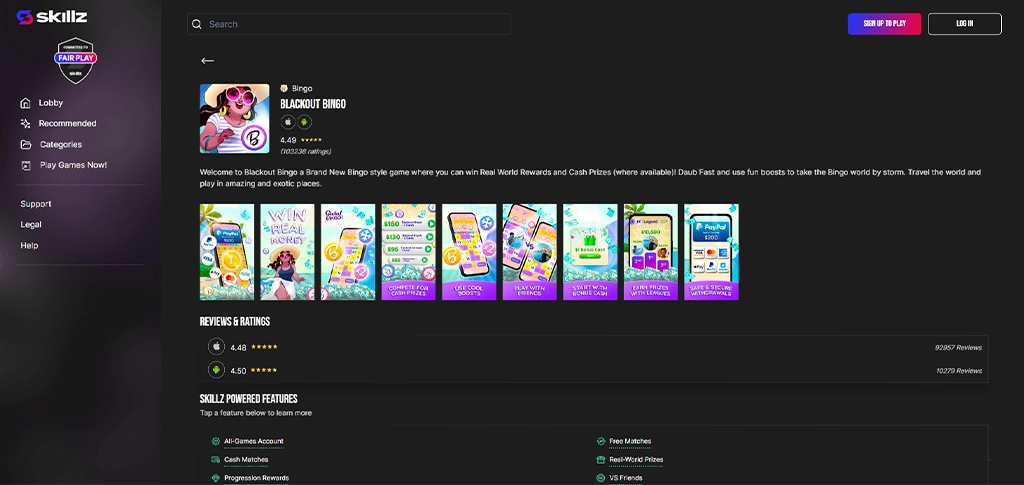Expand the Real-World Prizes feature
The width and height of the screenshot is (1024, 485).
point(636,460)
